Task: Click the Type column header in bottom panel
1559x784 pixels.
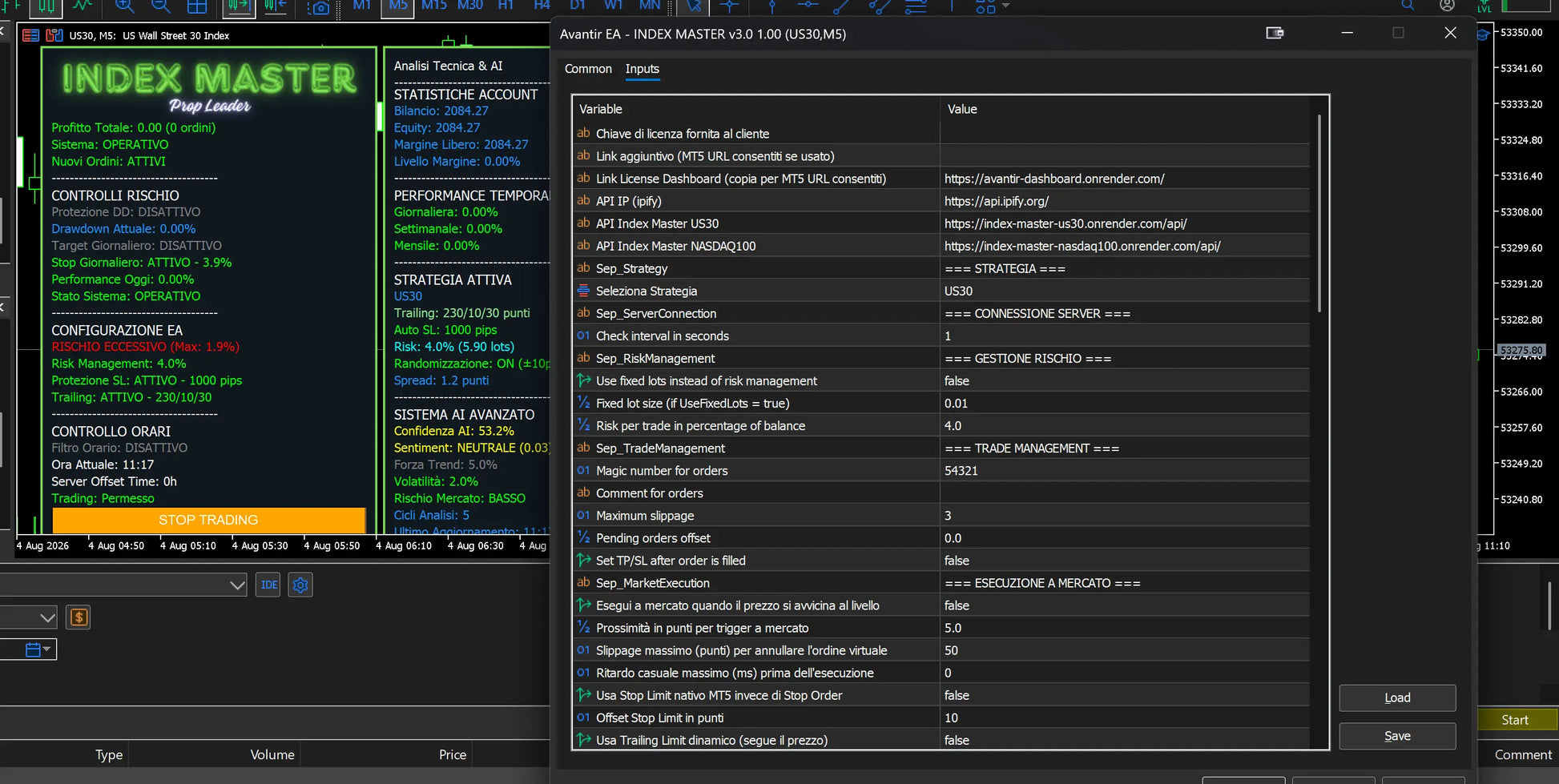Action: 109,754
